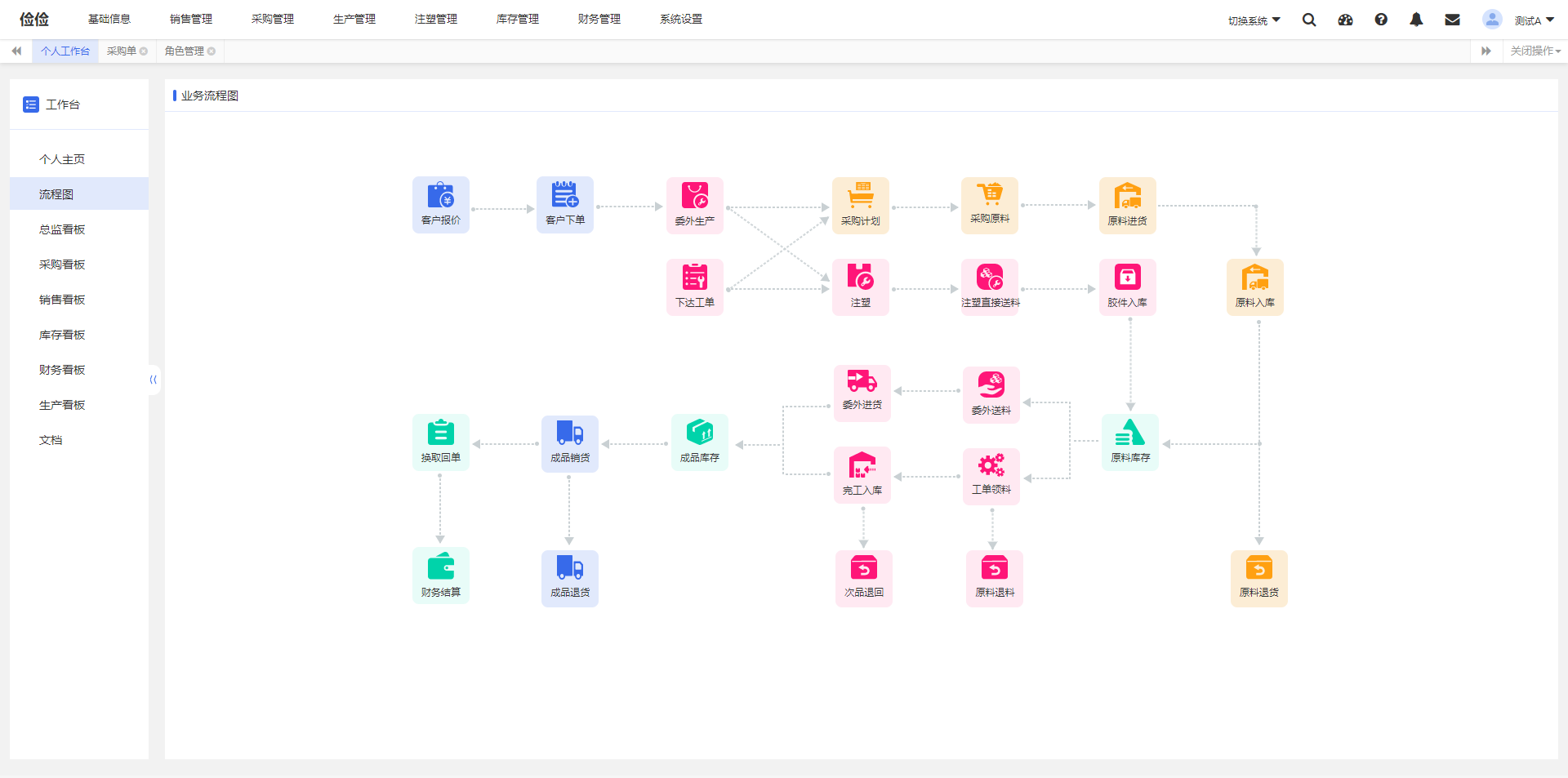
Task: Click the 工作台 sidebar header
Action: (x=51, y=104)
